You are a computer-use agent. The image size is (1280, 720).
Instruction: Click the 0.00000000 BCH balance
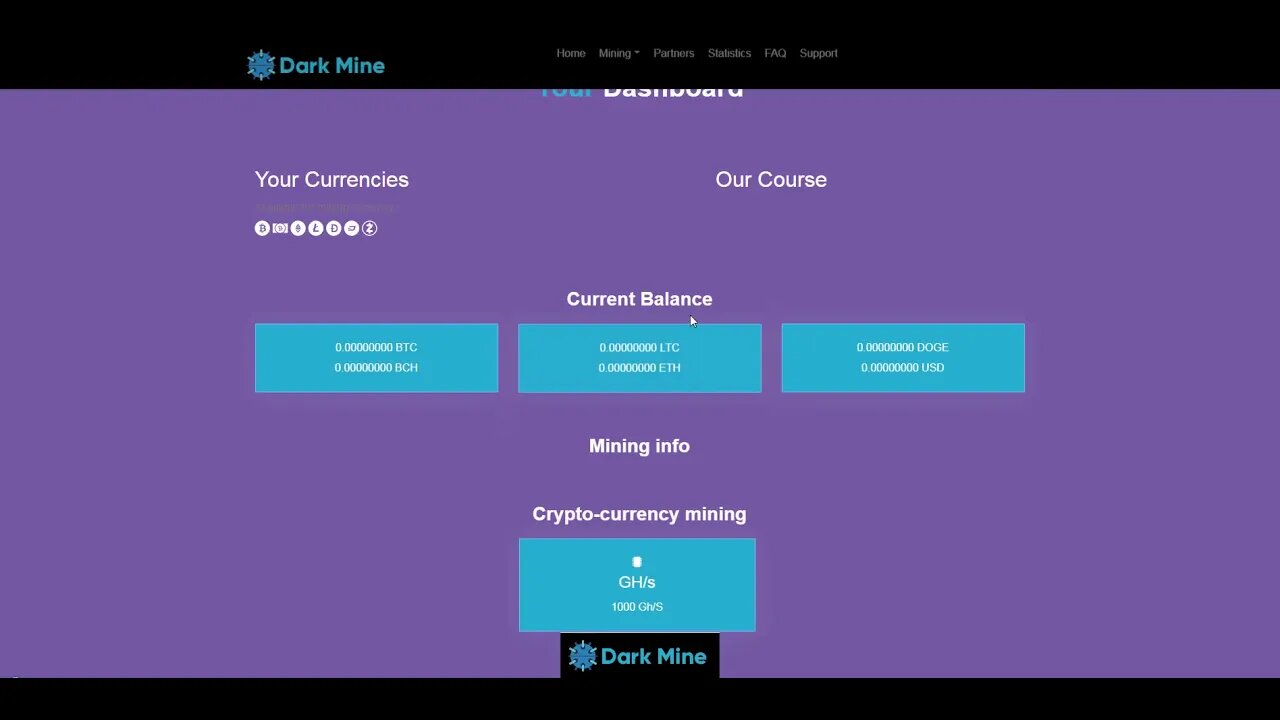coord(376,367)
